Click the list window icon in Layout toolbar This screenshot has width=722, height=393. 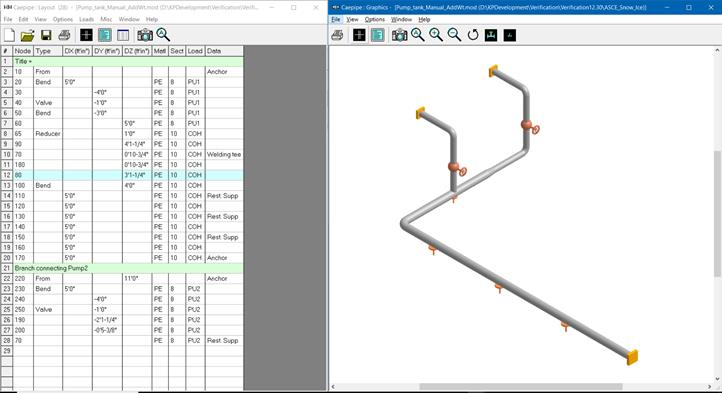click(123, 35)
